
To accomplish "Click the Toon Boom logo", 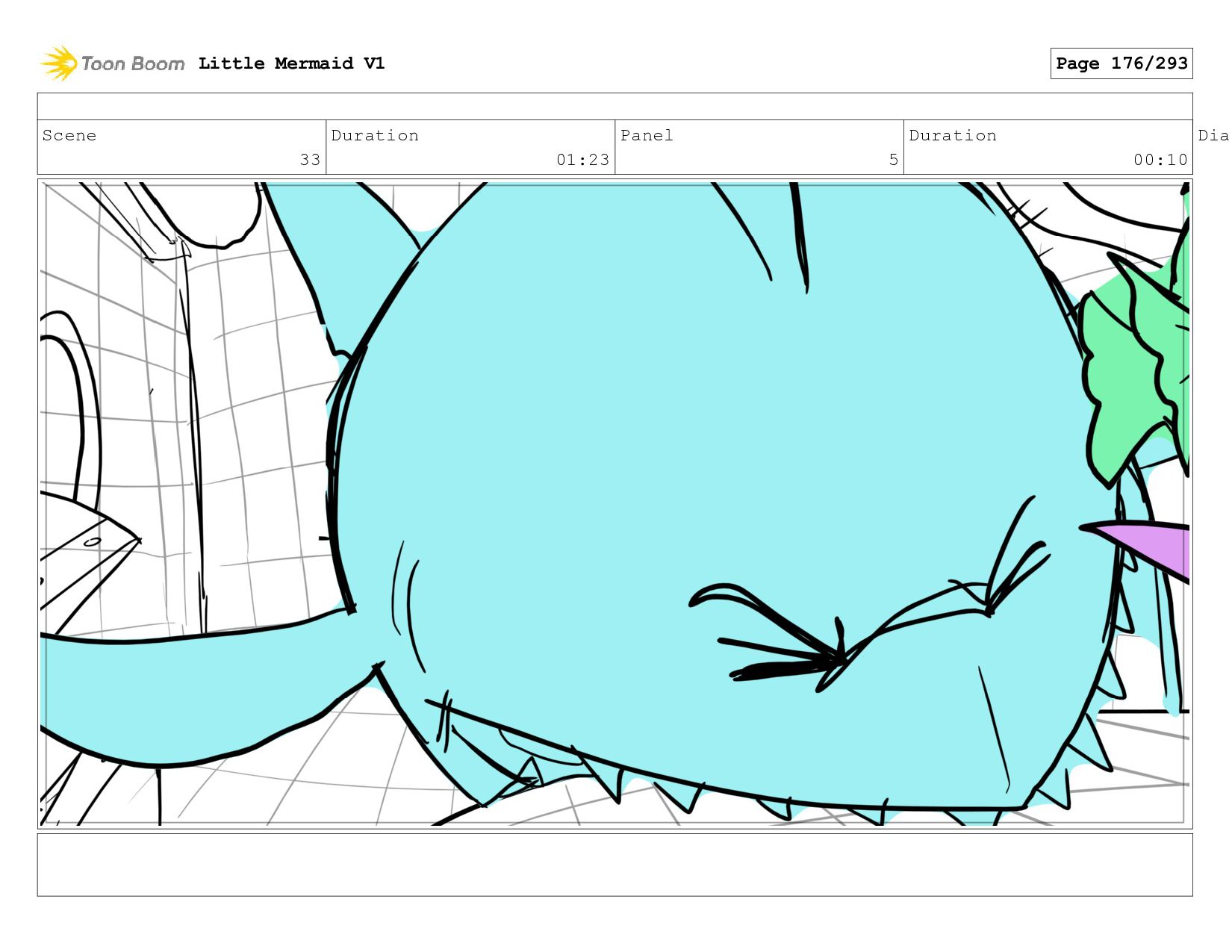I will coord(112,63).
